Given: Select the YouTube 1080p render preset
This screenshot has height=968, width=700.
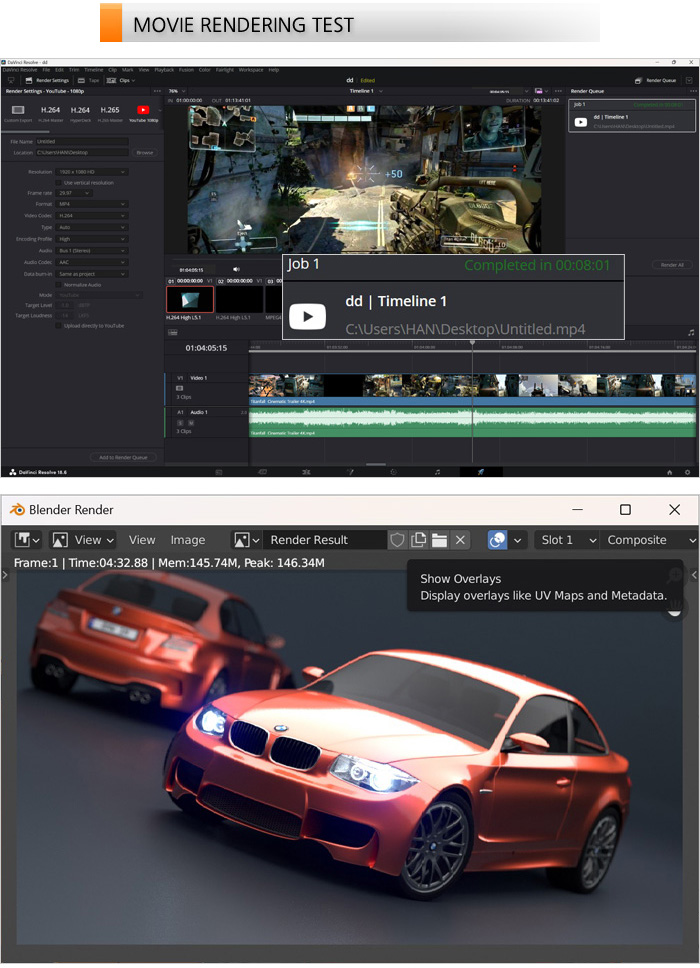Looking at the screenshot, I should (x=143, y=112).
